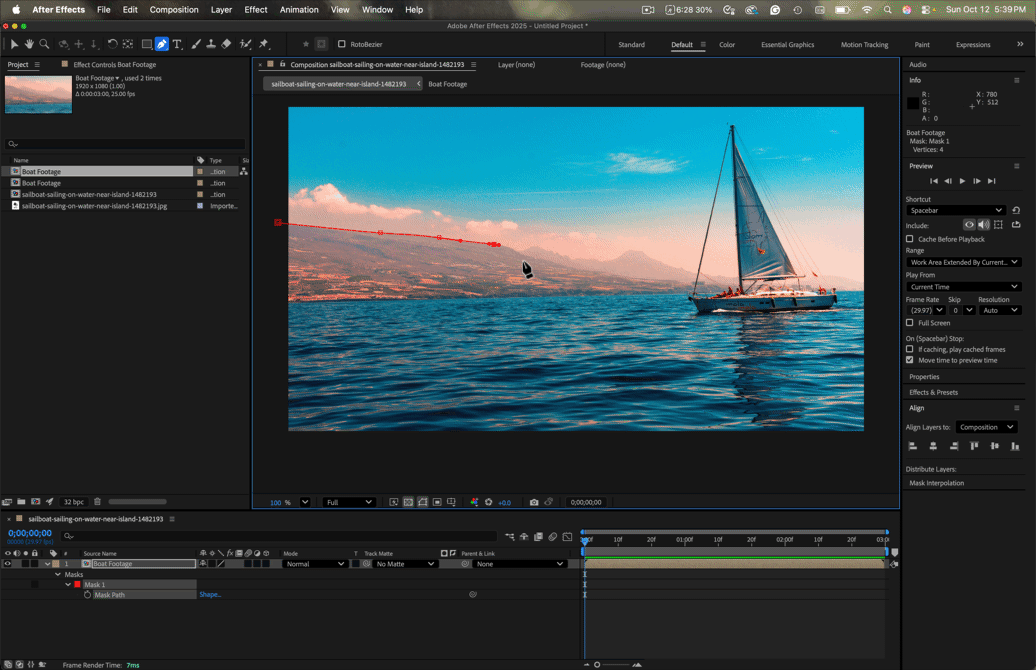Open the Align Layers to Composition dropdown

coord(986,428)
